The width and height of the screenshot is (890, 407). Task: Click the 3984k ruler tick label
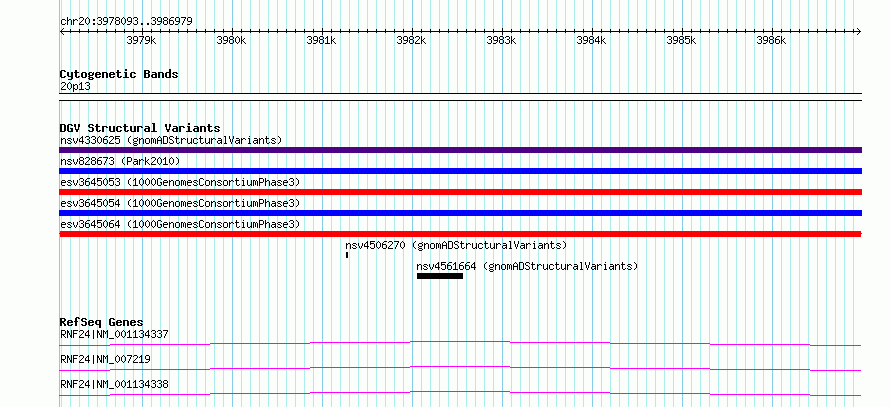pos(591,40)
